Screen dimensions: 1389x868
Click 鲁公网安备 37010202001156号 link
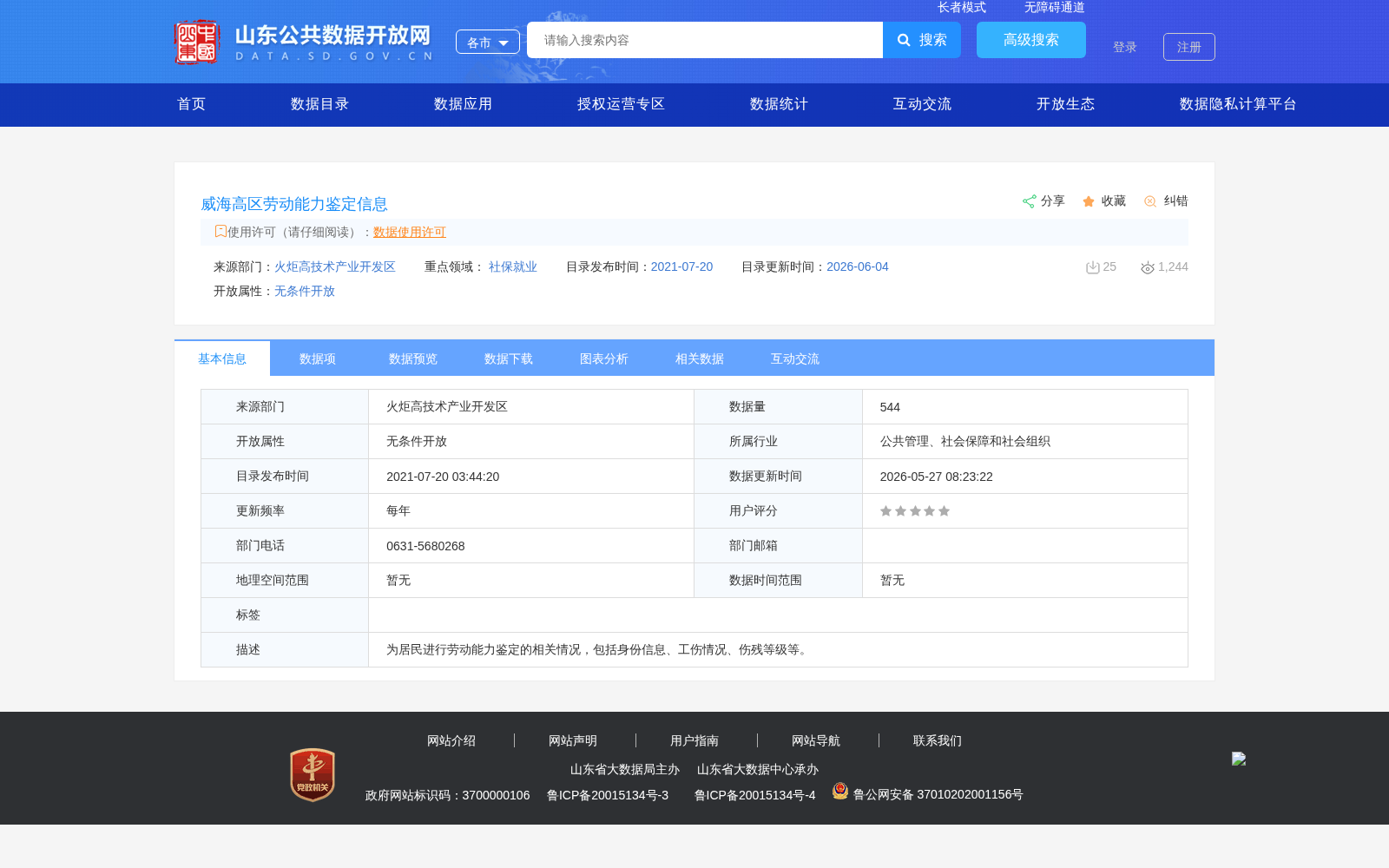[938, 794]
